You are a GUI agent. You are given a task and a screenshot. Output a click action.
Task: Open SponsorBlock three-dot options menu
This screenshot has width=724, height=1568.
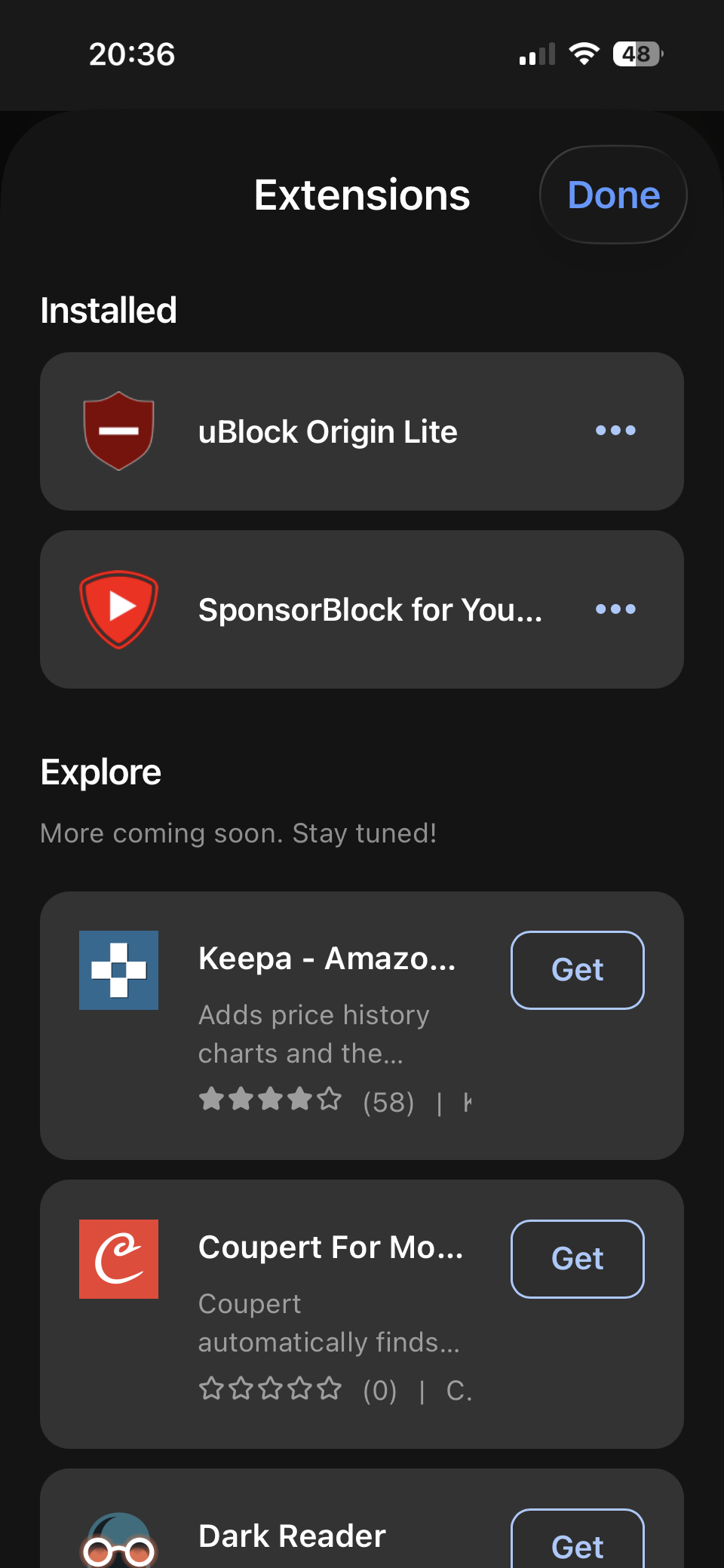coord(615,609)
